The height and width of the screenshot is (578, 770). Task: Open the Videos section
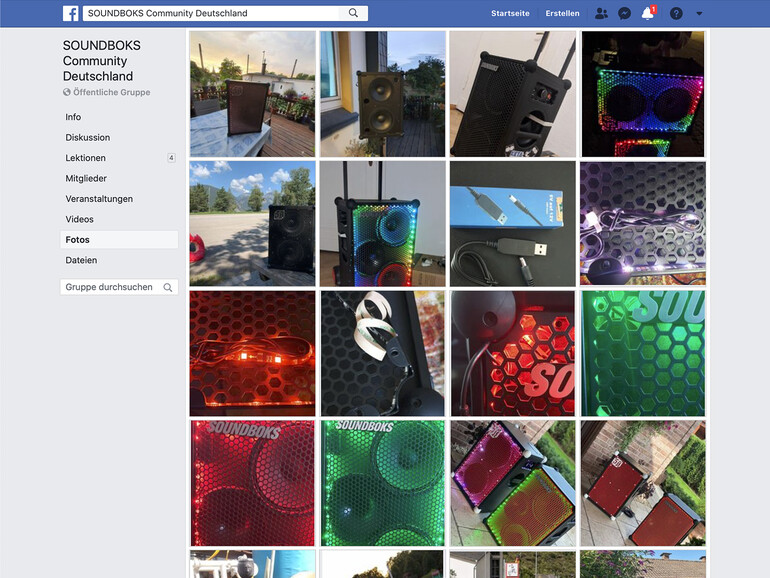click(x=79, y=219)
